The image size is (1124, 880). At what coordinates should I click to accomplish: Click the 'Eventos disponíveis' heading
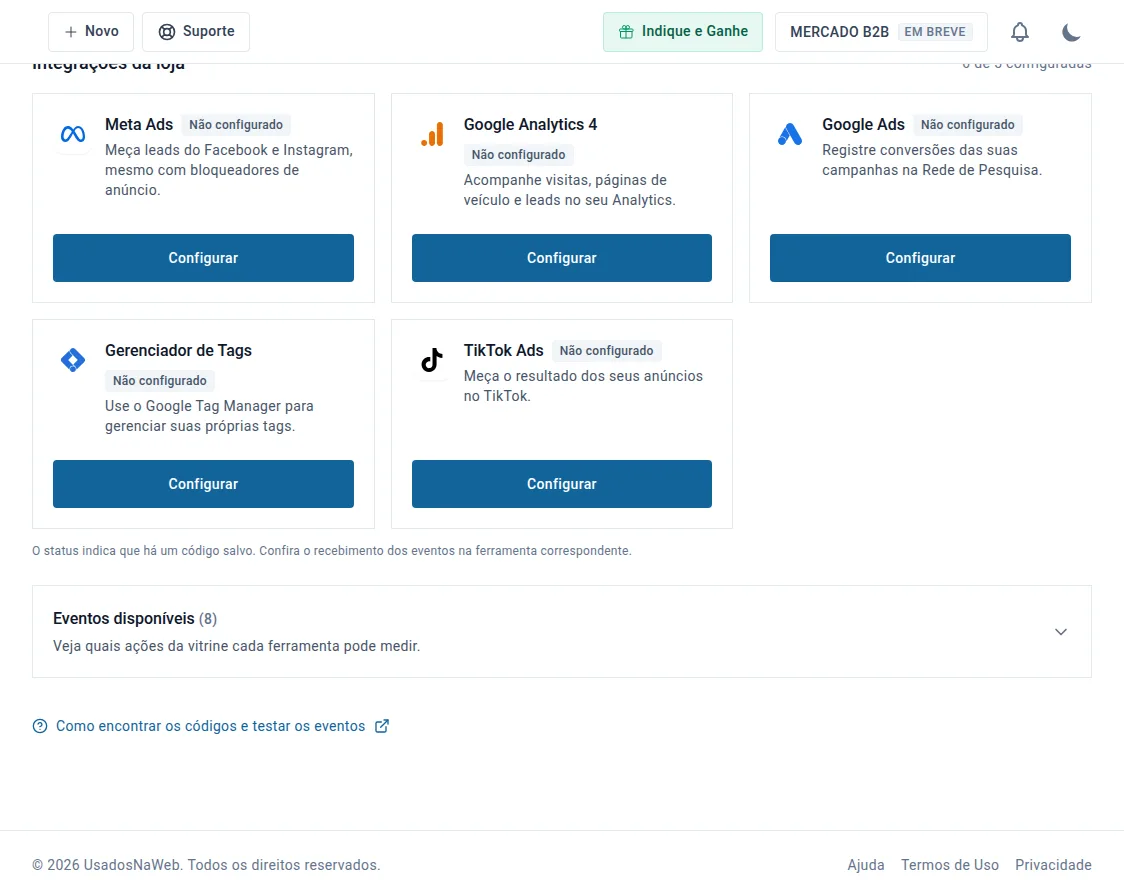[123, 618]
